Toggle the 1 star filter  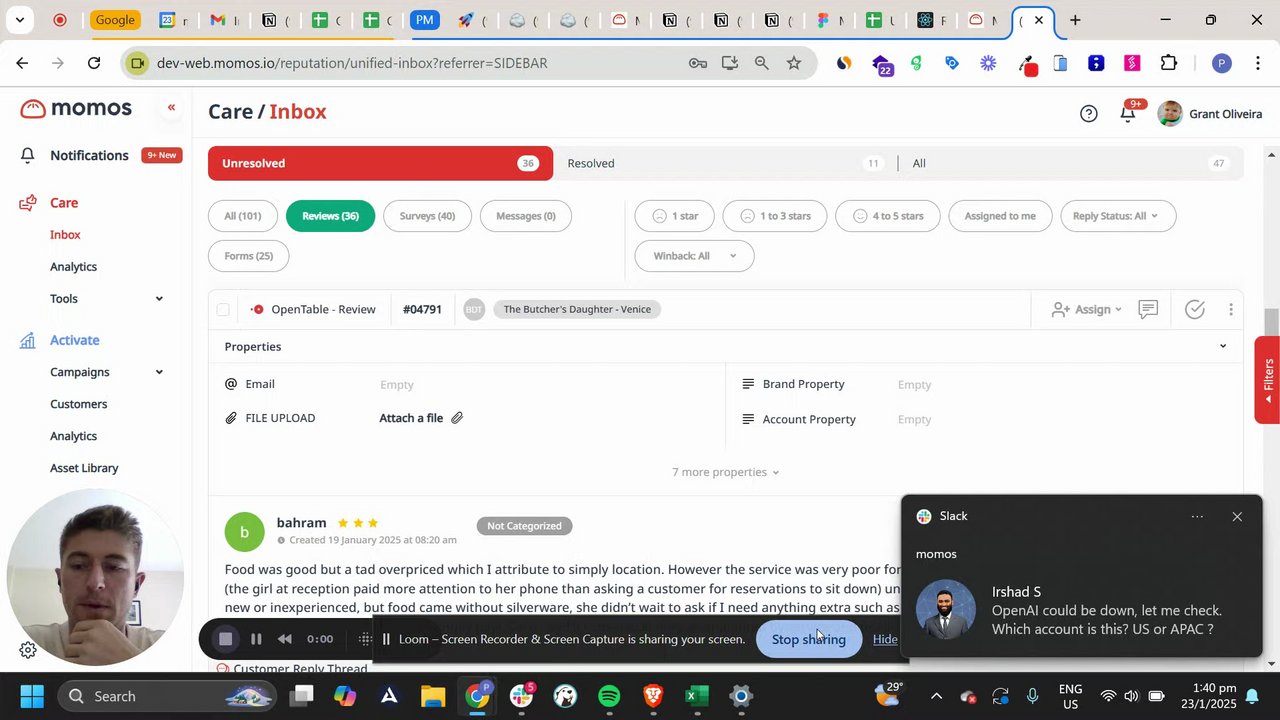pyautogui.click(x=675, y=216)
